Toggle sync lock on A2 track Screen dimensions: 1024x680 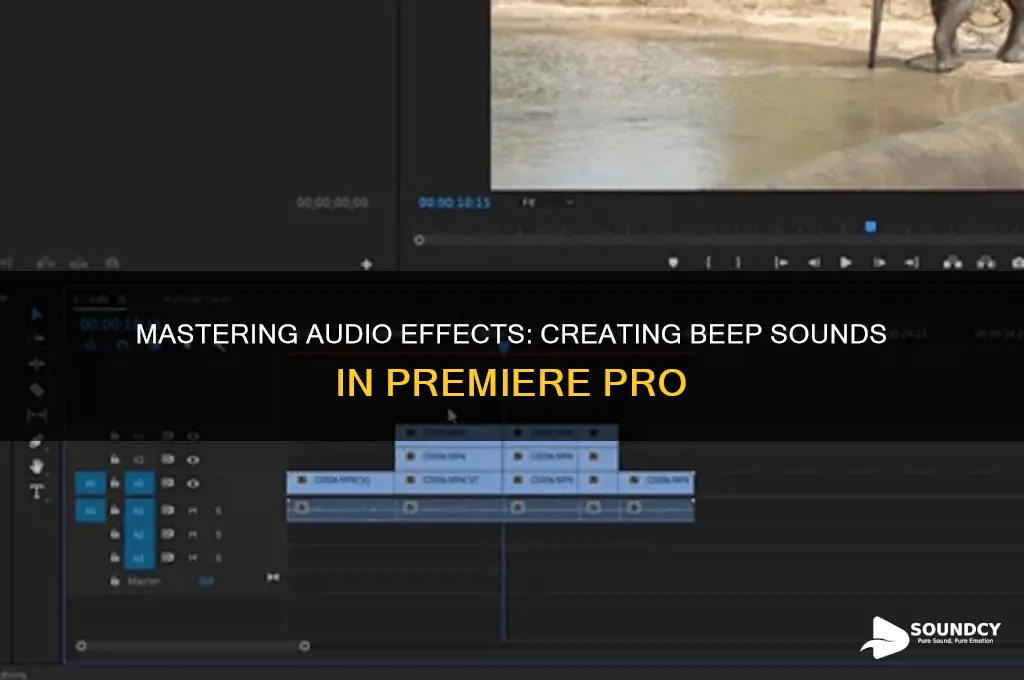pos(168,534)
